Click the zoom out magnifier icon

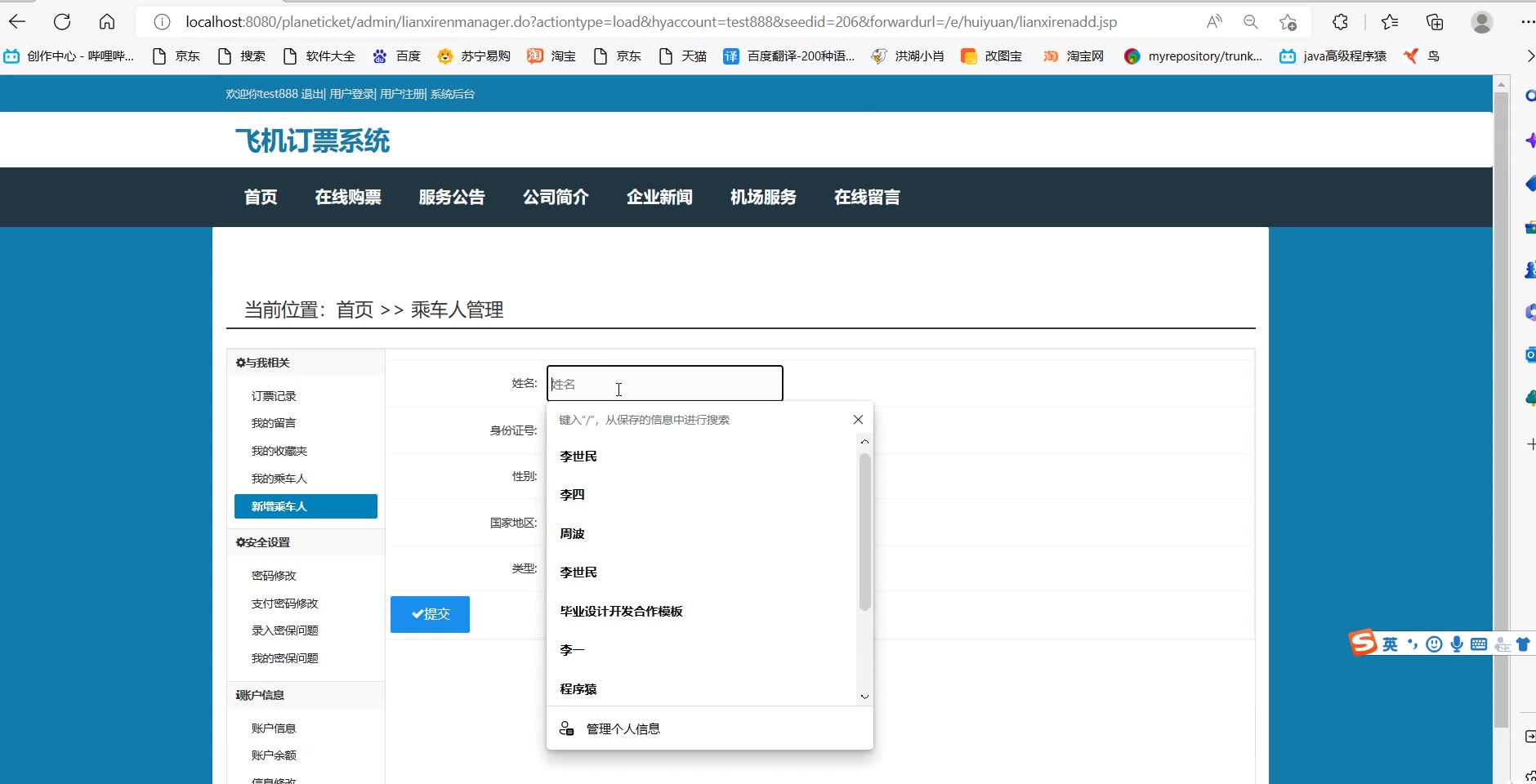pos(1250,22)
